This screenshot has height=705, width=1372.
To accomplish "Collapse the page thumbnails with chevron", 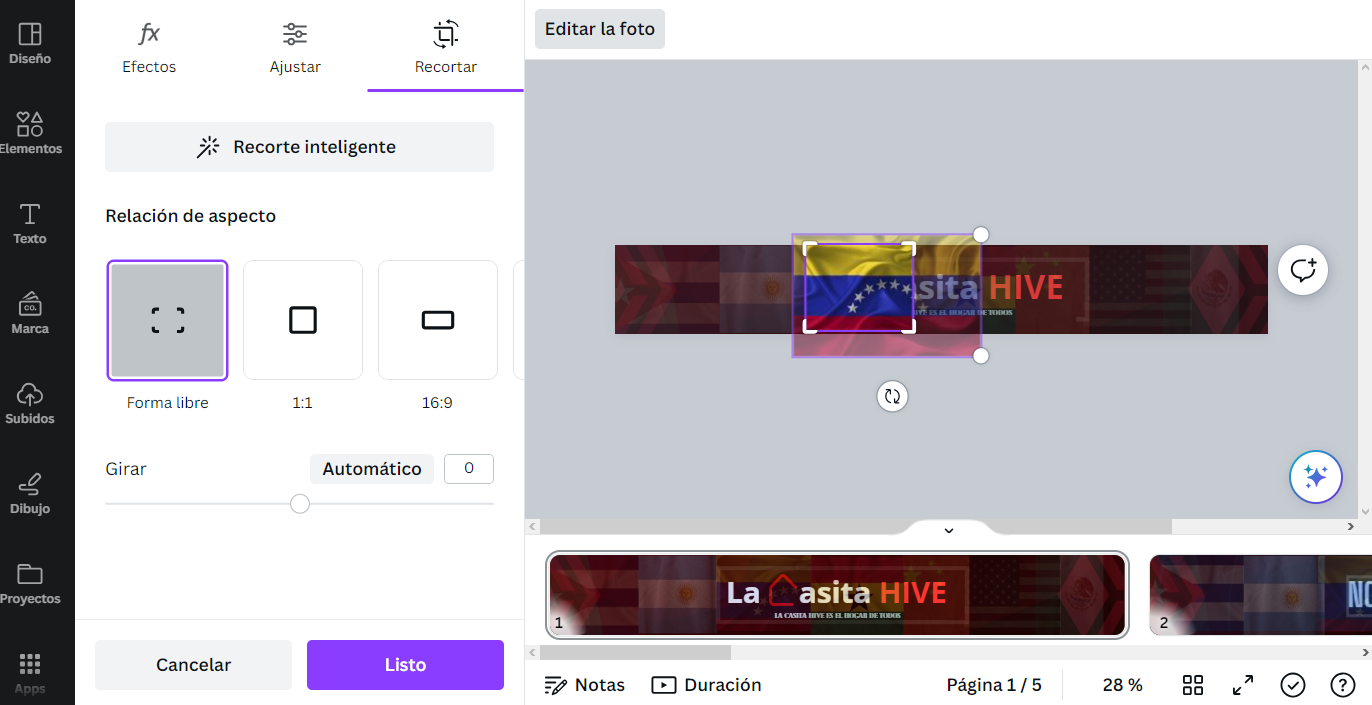I will coord(949,530).
